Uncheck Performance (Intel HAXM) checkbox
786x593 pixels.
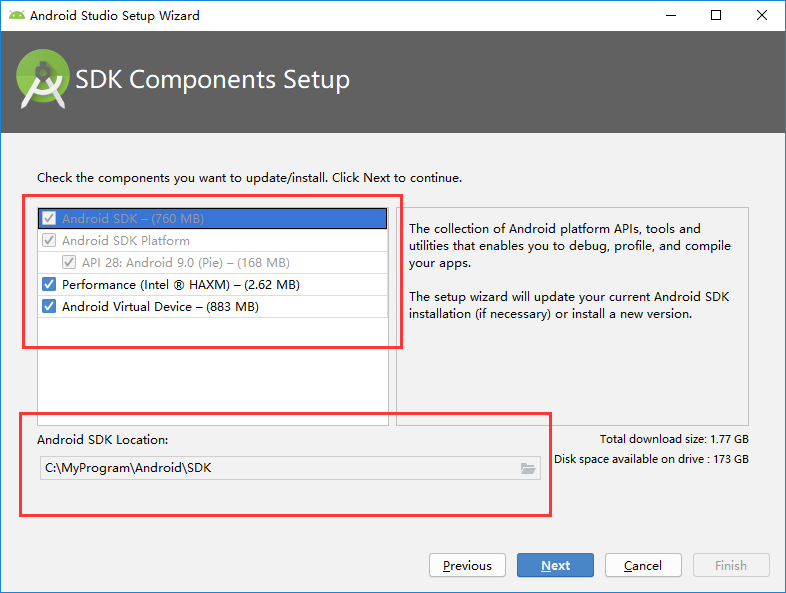click(x=49, y=285)
